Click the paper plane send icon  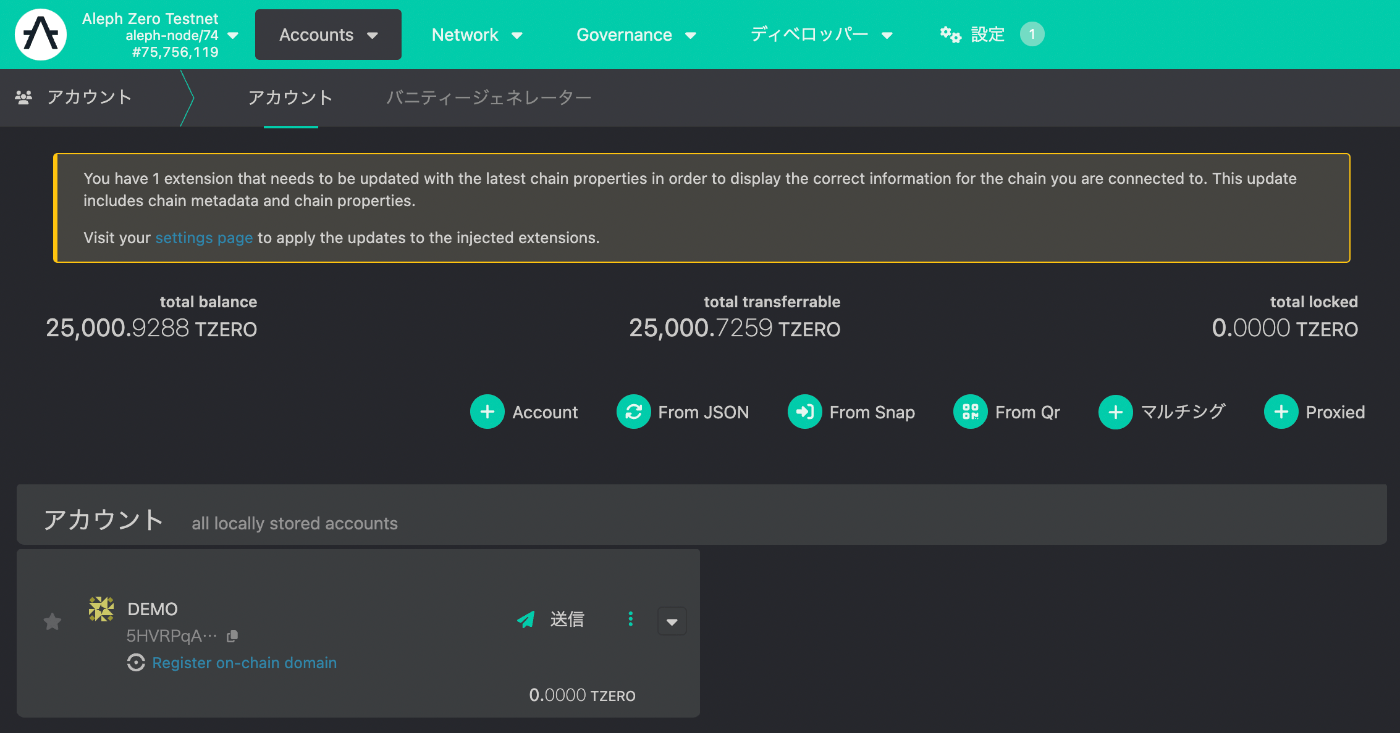(x=526, y=620)
